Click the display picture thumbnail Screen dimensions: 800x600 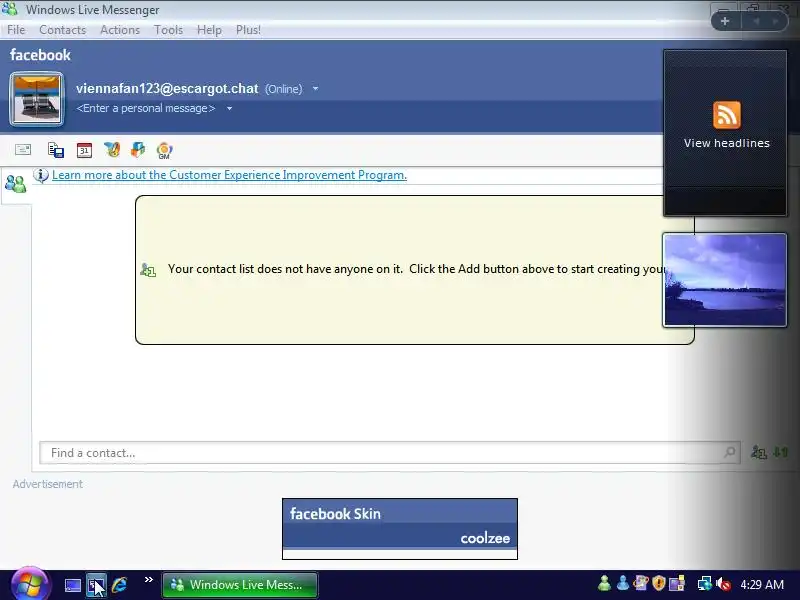pyautogui.click(x=37, y=99)
